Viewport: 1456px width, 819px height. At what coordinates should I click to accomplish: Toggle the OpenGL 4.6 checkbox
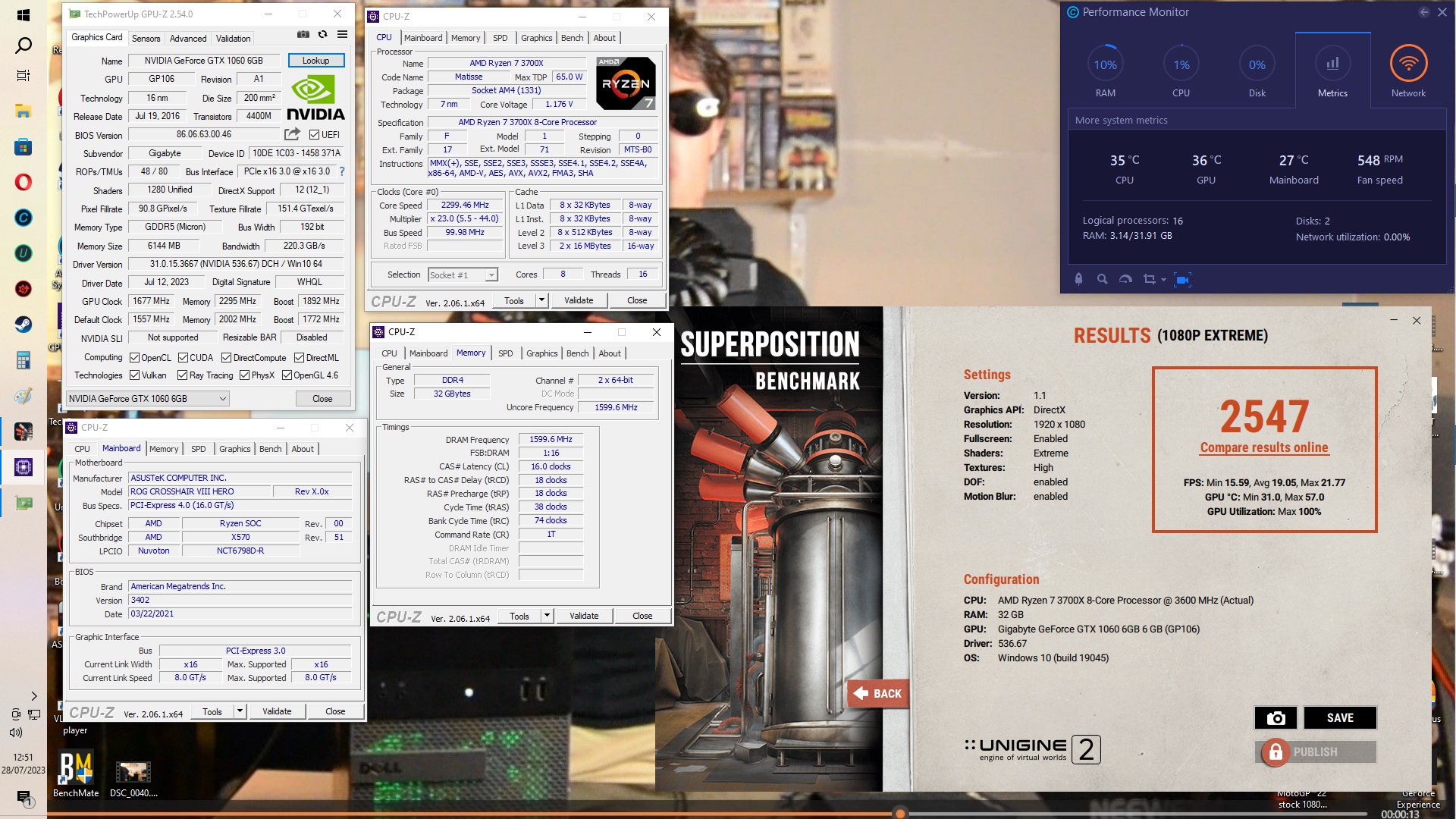tap(287, 375)
